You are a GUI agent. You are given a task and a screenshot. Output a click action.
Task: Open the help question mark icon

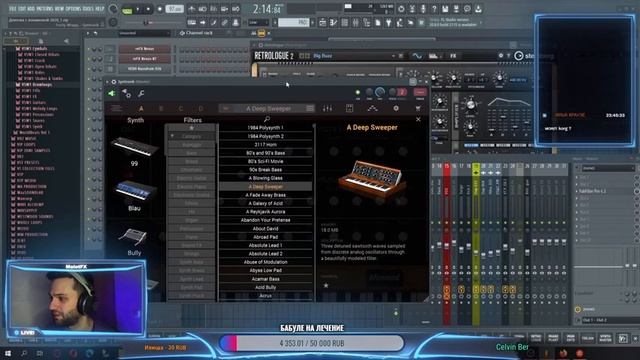pos(434,9)
